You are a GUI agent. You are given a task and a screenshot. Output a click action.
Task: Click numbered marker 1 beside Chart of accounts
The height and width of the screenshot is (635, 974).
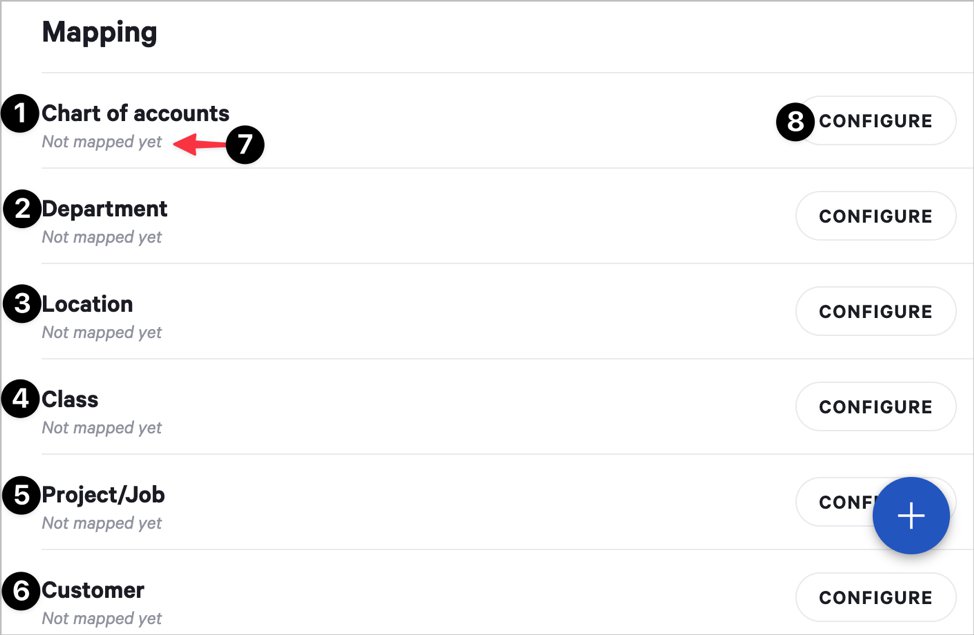point(21,113)
